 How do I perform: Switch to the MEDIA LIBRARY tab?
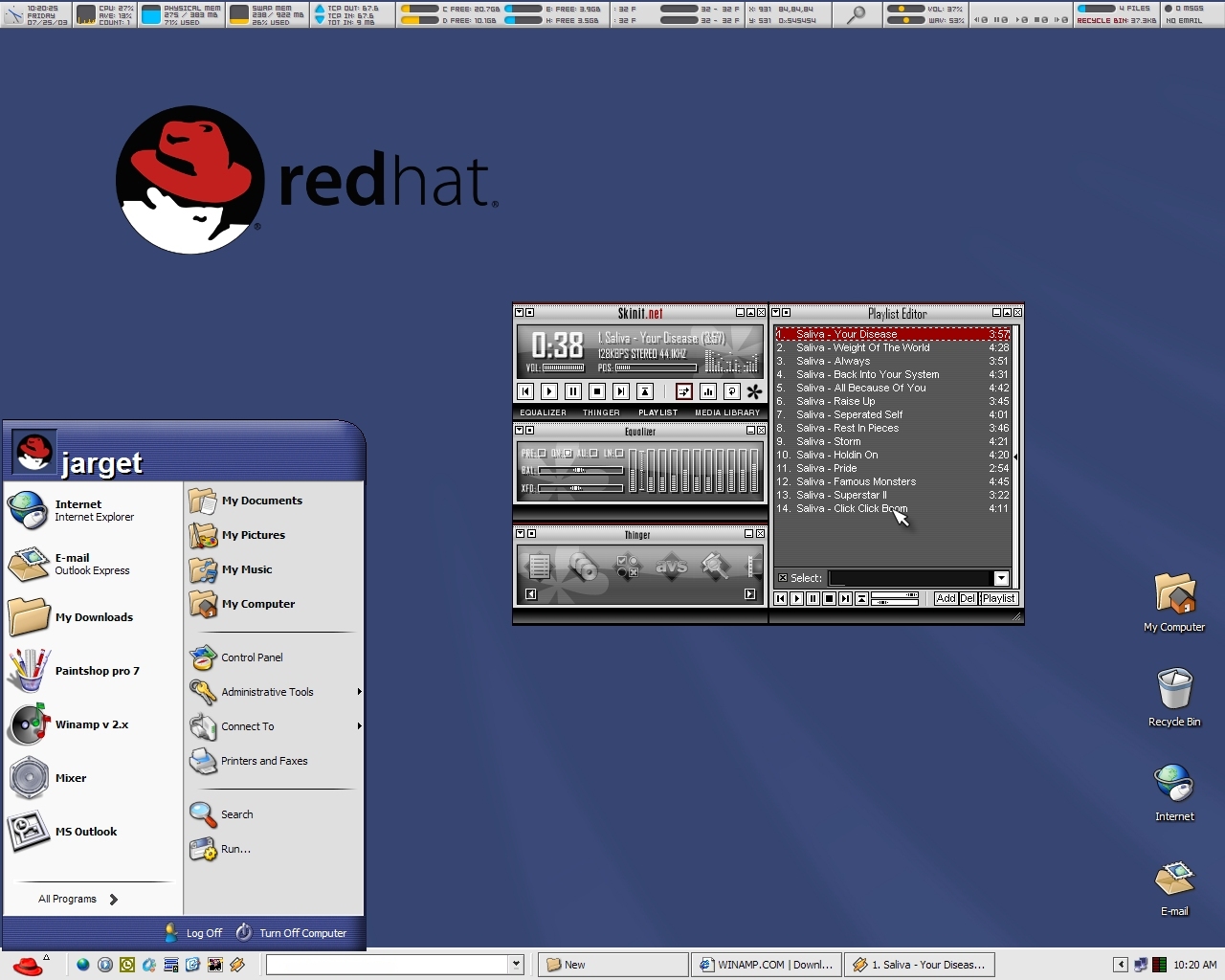click(x=727, y=412)
